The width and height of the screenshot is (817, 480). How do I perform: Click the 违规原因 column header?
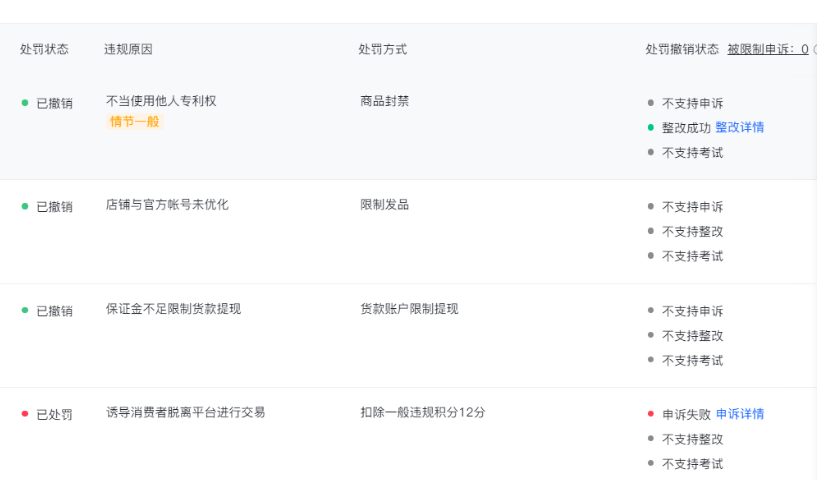[128, 49]
